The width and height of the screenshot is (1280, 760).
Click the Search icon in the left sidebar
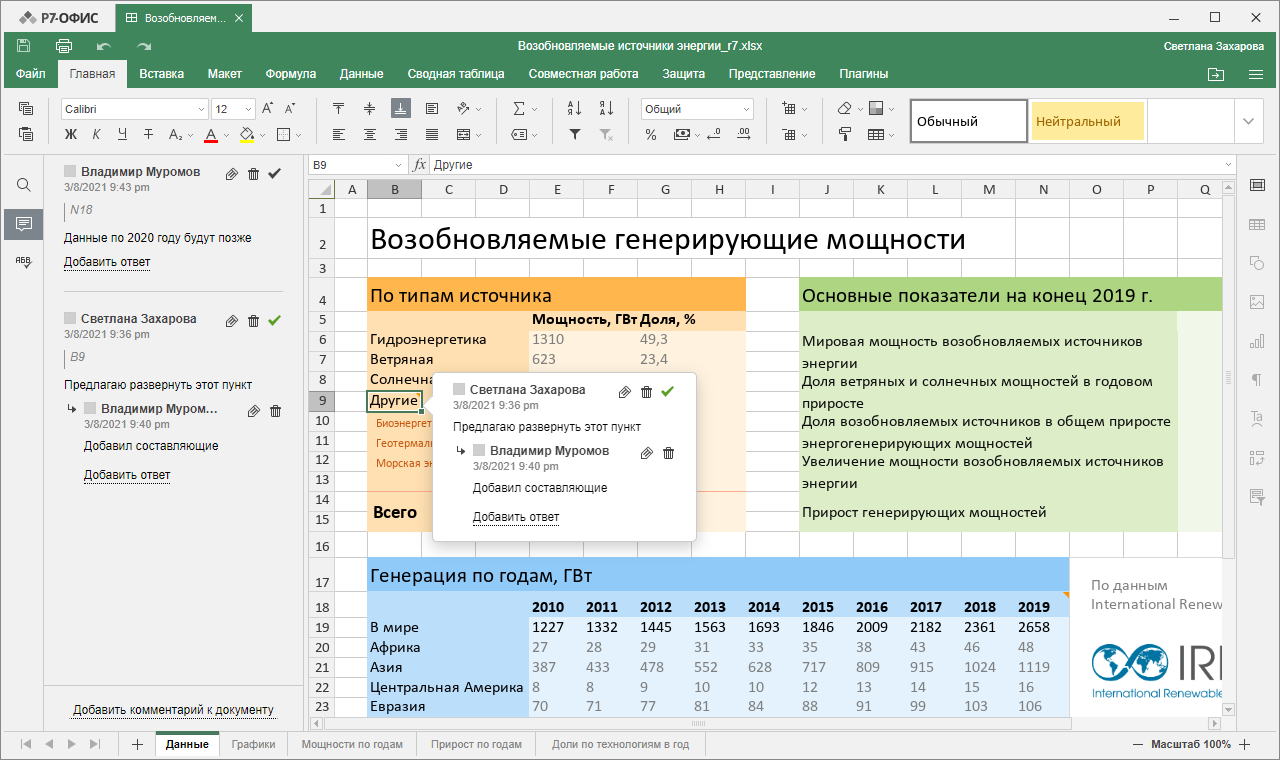(x=23, y=185)
